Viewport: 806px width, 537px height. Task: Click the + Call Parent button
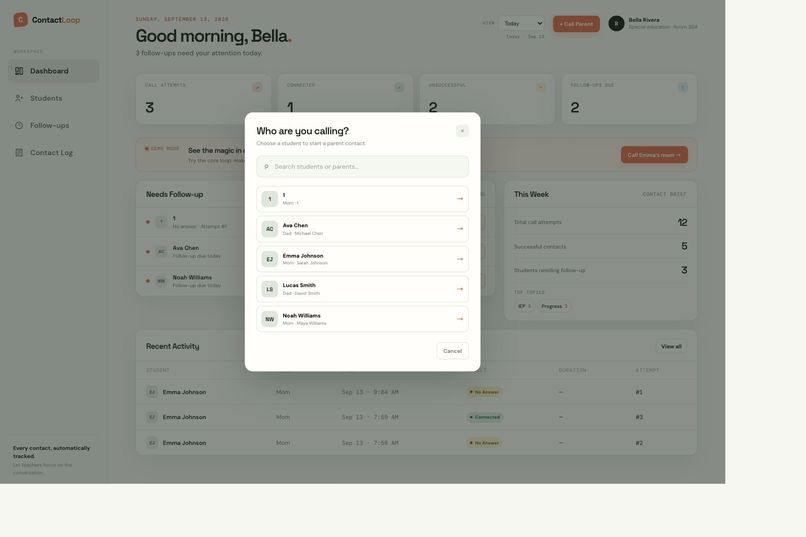coord(576,24)
